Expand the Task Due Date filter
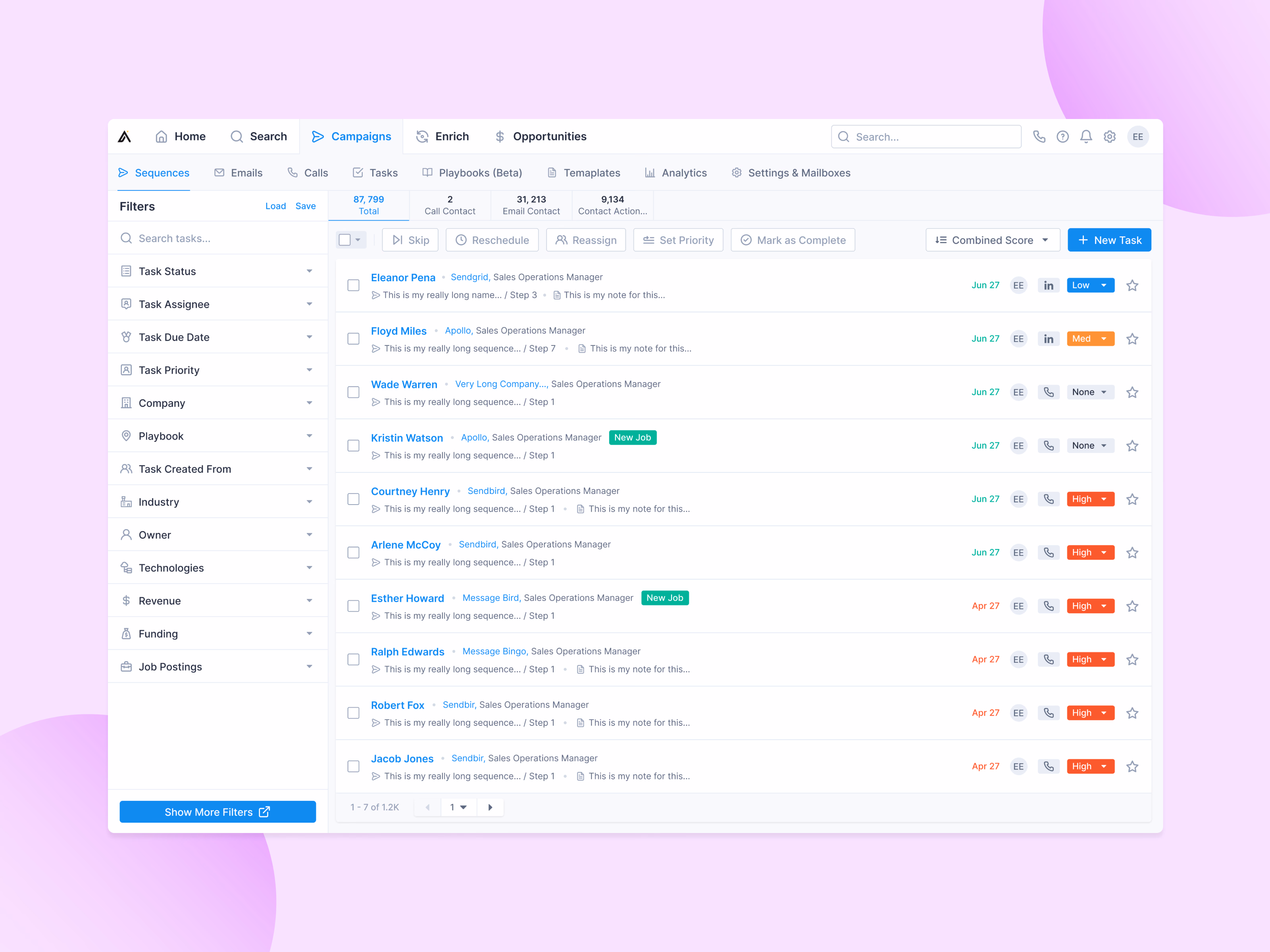 (x=217, y=337)
